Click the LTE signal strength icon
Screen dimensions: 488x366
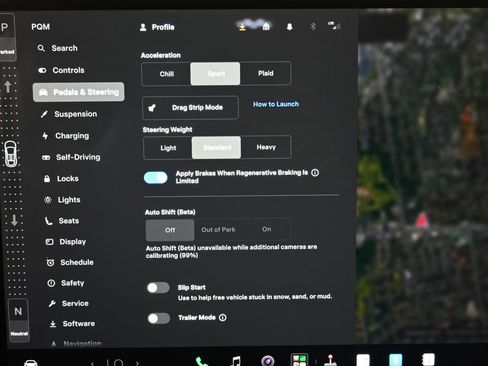(334, 26)
